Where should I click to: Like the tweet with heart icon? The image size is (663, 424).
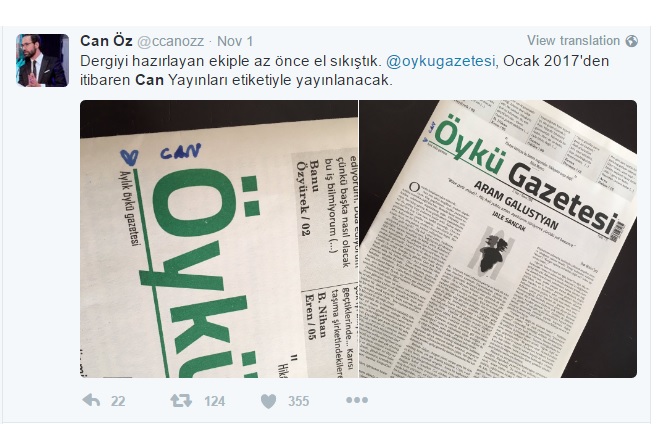[x=268, y=401]
